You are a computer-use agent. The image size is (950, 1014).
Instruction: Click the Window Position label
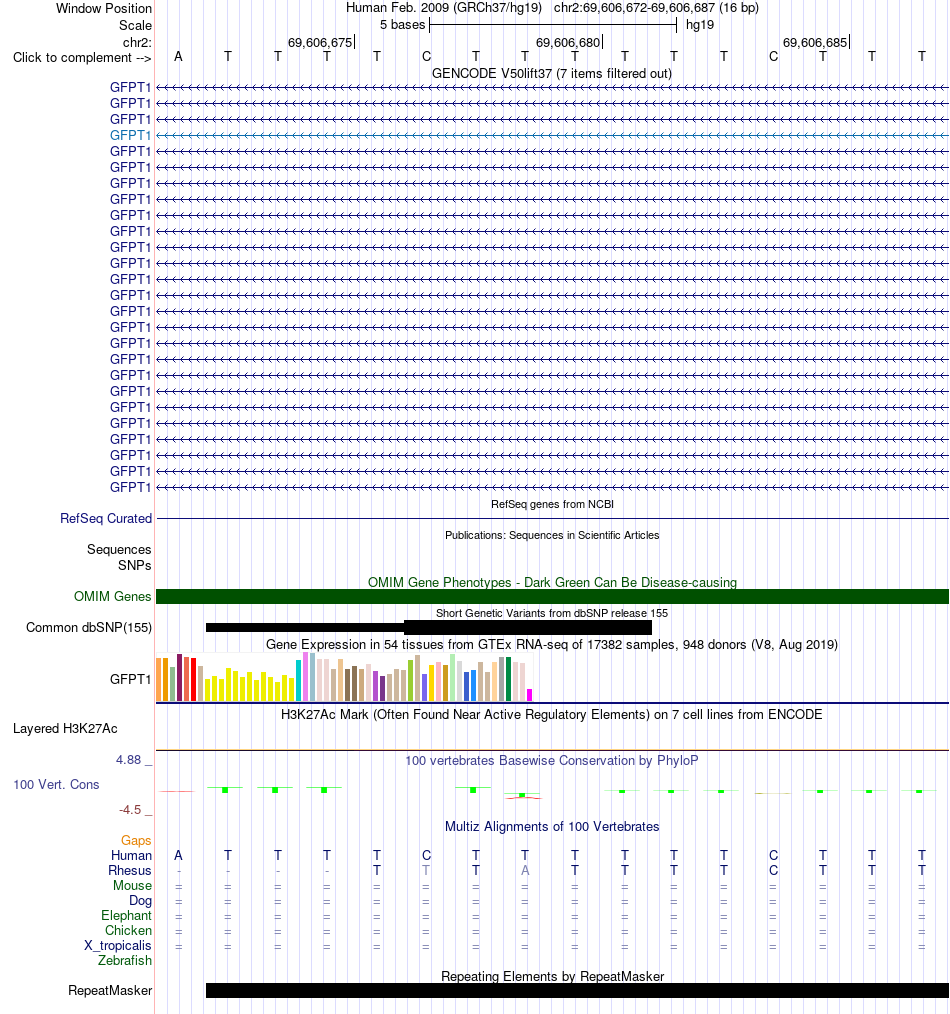[x=103, y=8]
